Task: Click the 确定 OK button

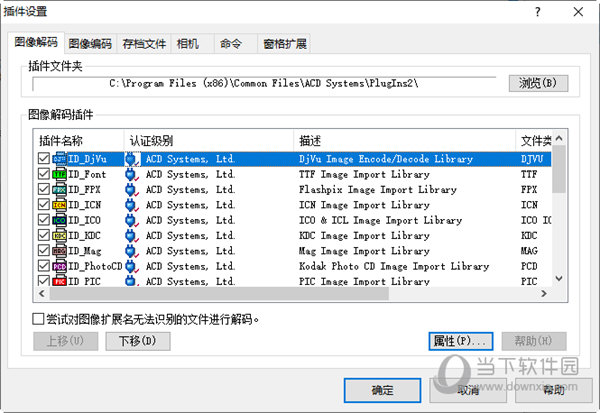Action: pos(382,390)
